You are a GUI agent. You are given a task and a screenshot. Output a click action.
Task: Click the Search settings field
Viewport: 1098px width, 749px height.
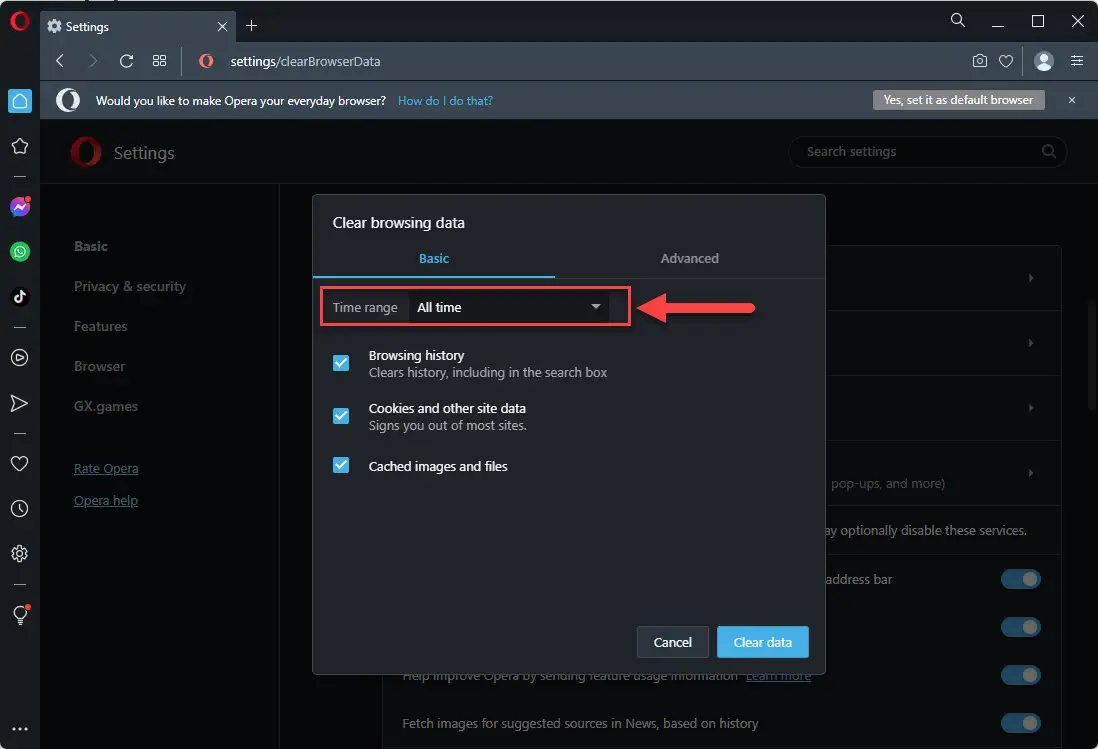coord(927,151)
